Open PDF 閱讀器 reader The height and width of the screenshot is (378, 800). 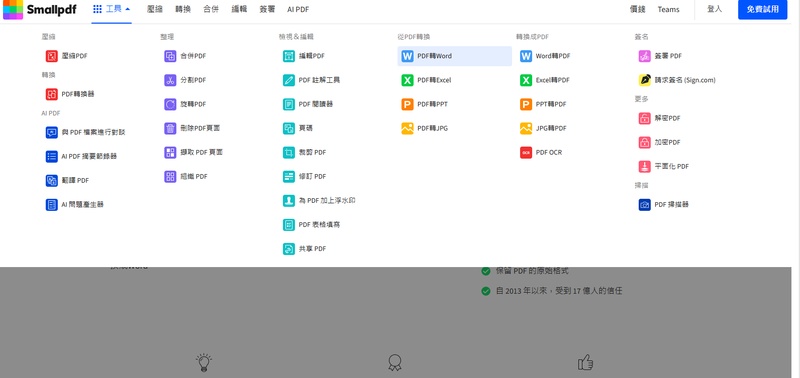click(308, 104)
